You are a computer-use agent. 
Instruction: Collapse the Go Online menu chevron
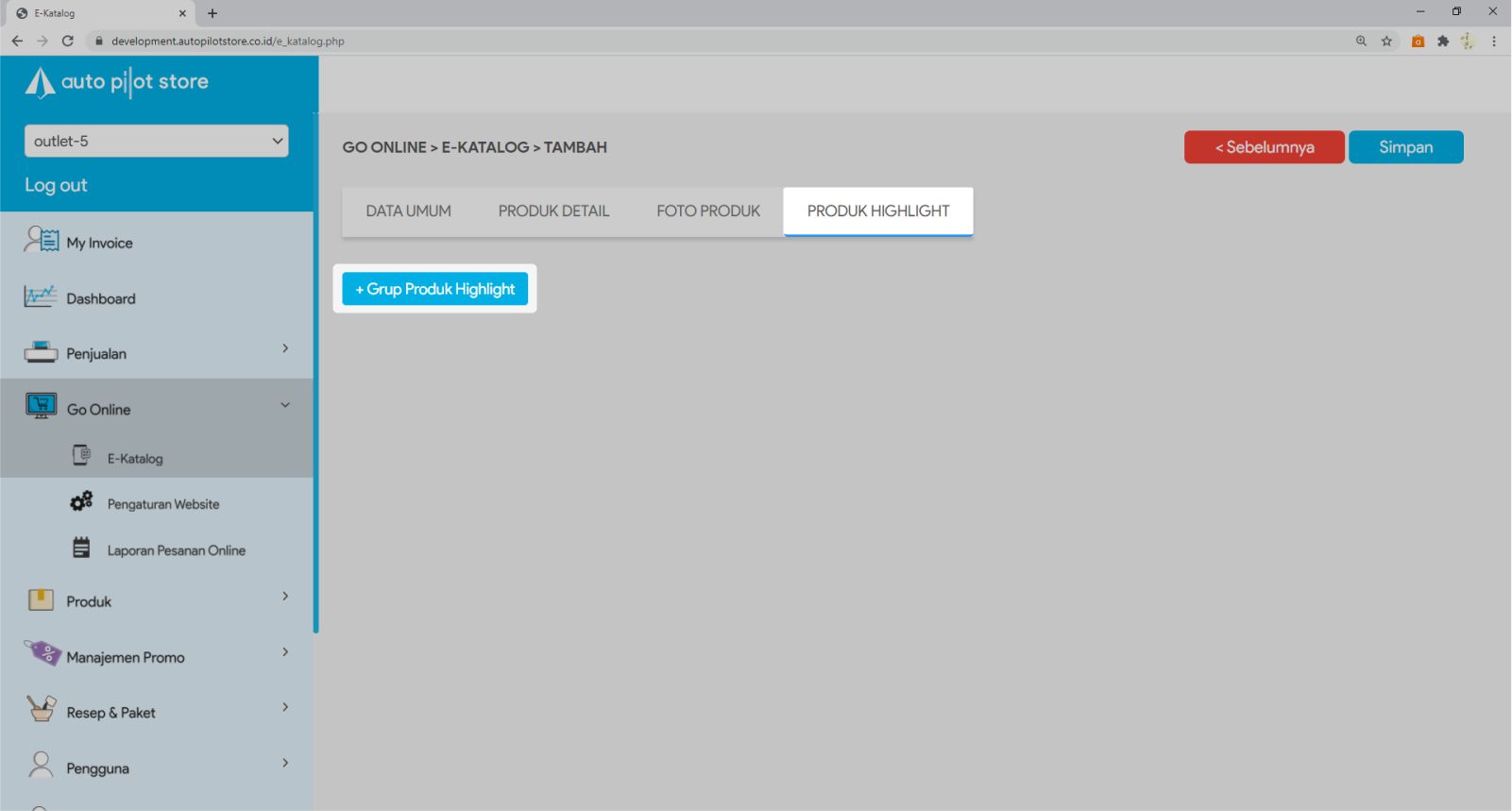tap(285, 405)
